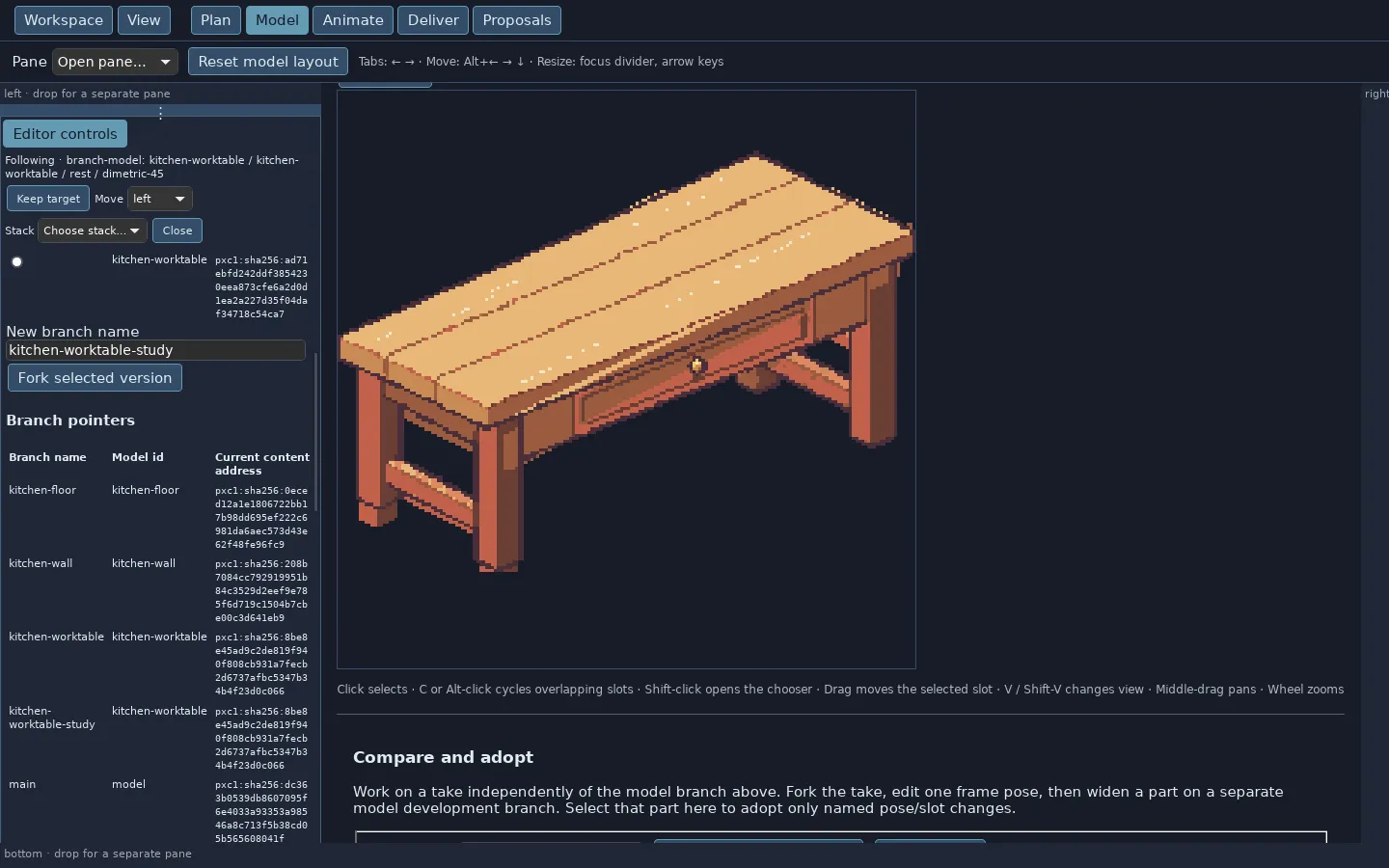
Task: Click the Current content address header
Action: (262, 464)
